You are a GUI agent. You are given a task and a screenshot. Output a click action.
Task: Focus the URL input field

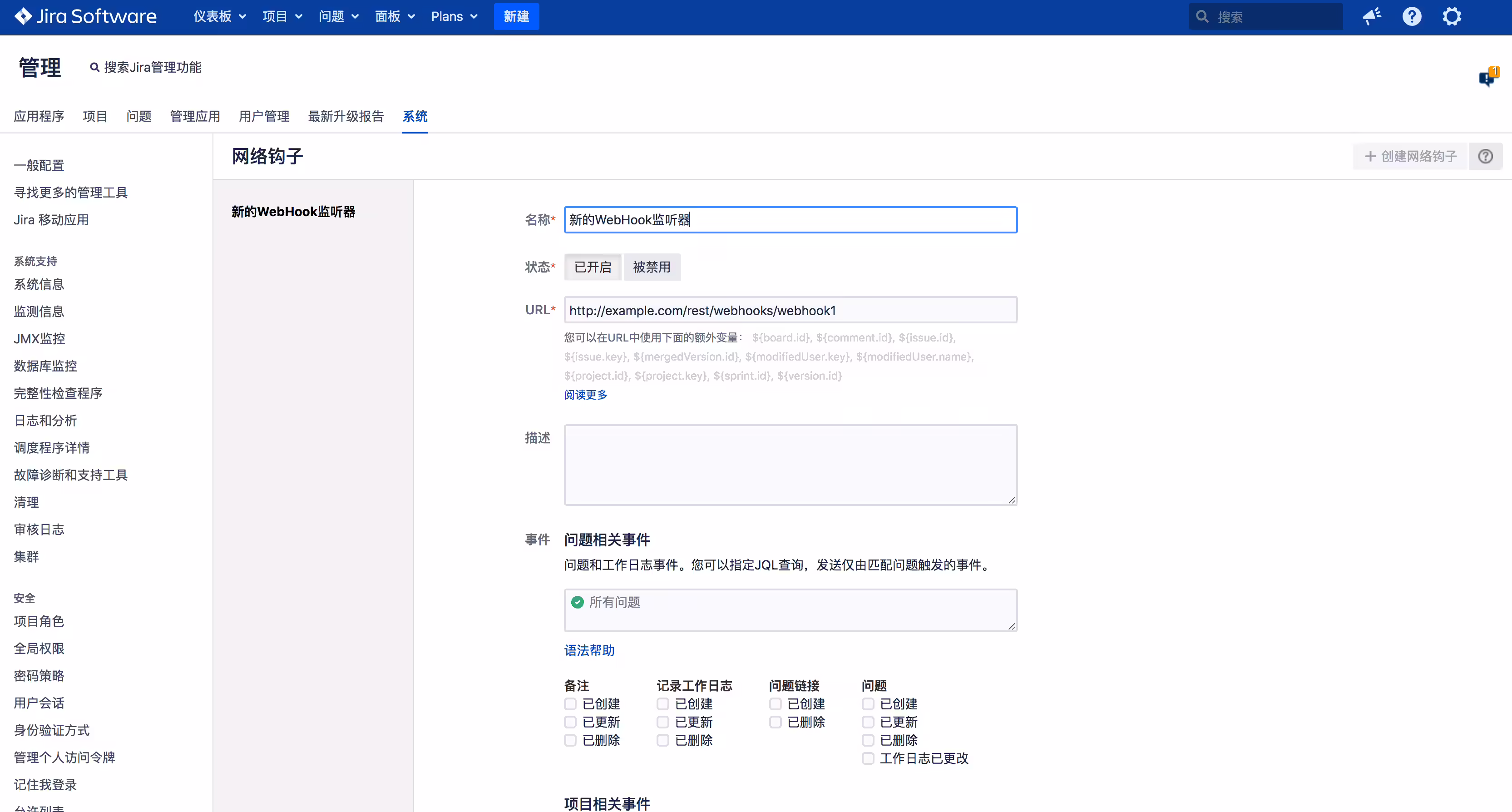coord(790,310)
